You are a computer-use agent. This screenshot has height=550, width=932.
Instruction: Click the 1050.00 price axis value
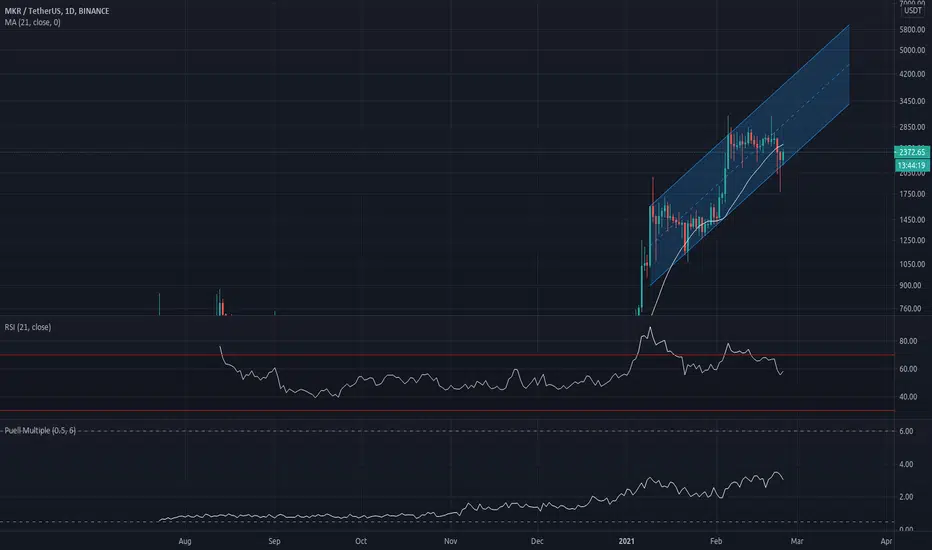pos(912,264)
